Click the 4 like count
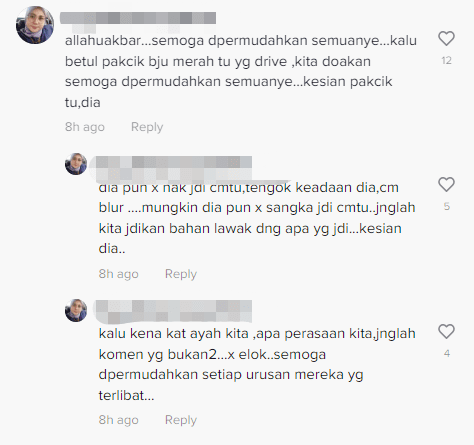The image size is (474, 445). pos(447,353)
